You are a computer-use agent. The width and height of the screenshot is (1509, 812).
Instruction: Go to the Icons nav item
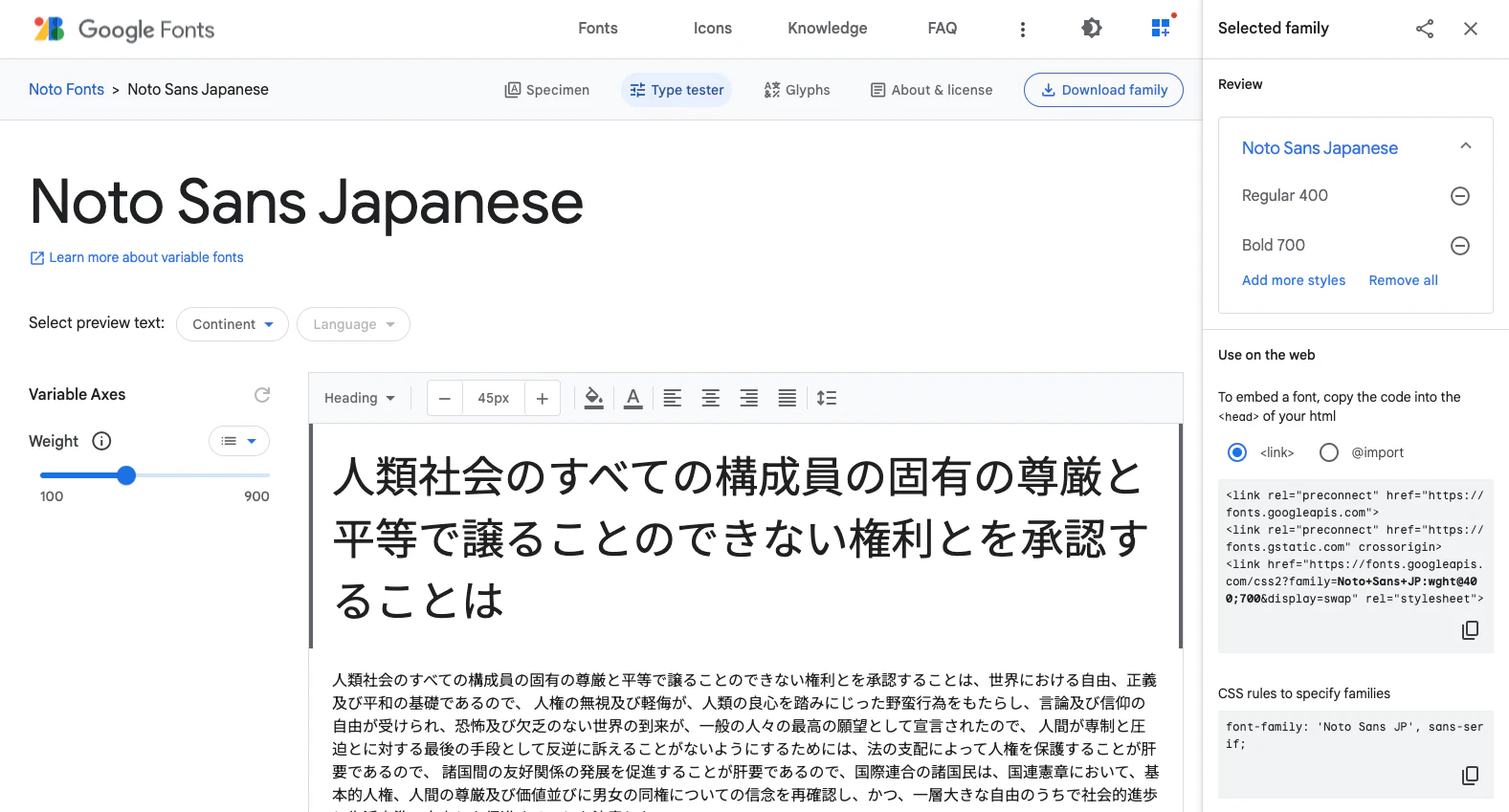(713, 29)
